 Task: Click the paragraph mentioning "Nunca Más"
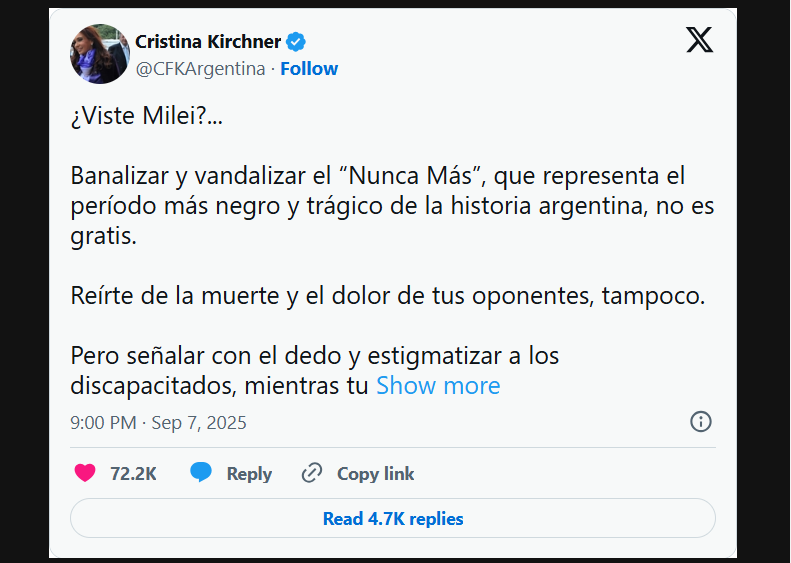tap(378, 208)
